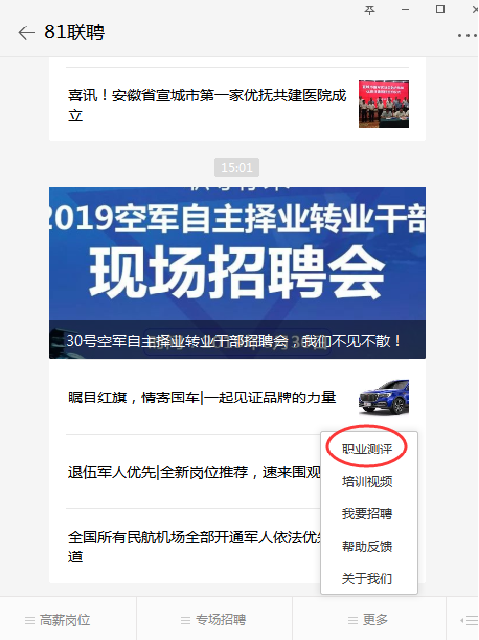Pin the window with the pin icon
The image size is (479, 640).
click(x=369, y=10)
